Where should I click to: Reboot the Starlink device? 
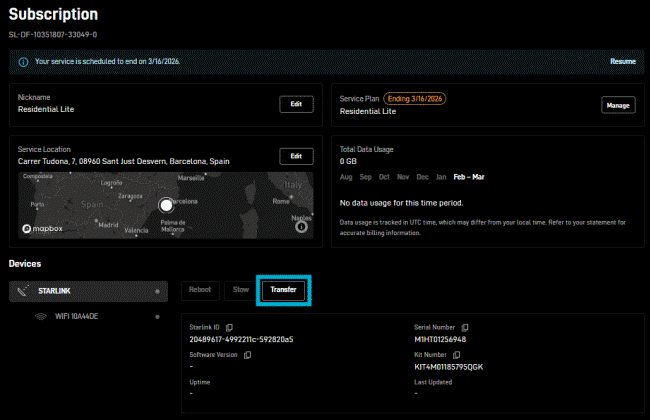(200, 290)
